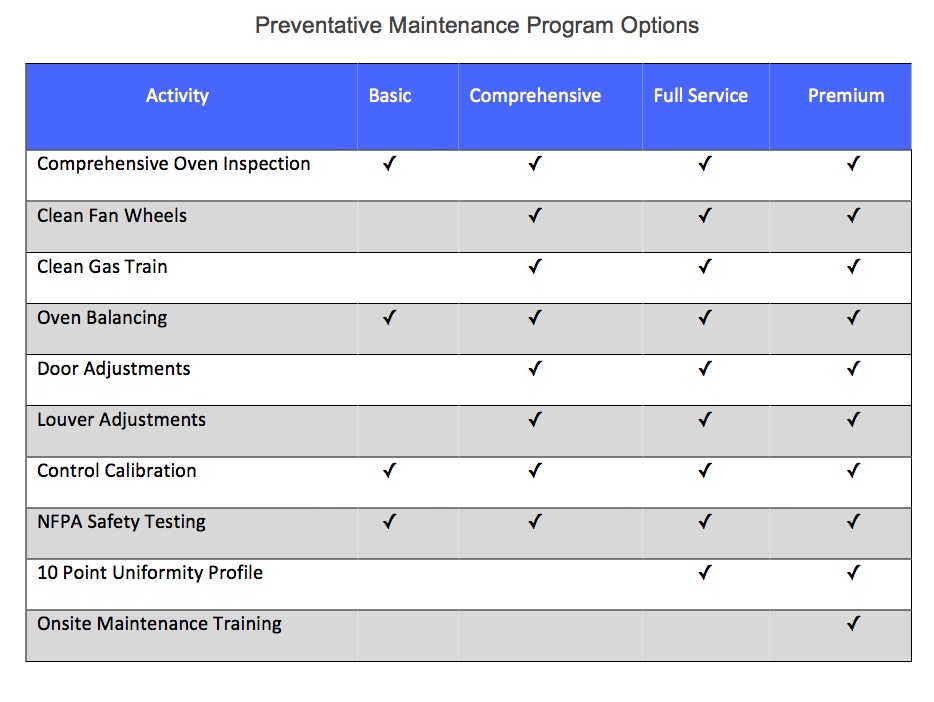Click the Premium column header
This screenshot has height=702, width=934.
tap(846, 96)
